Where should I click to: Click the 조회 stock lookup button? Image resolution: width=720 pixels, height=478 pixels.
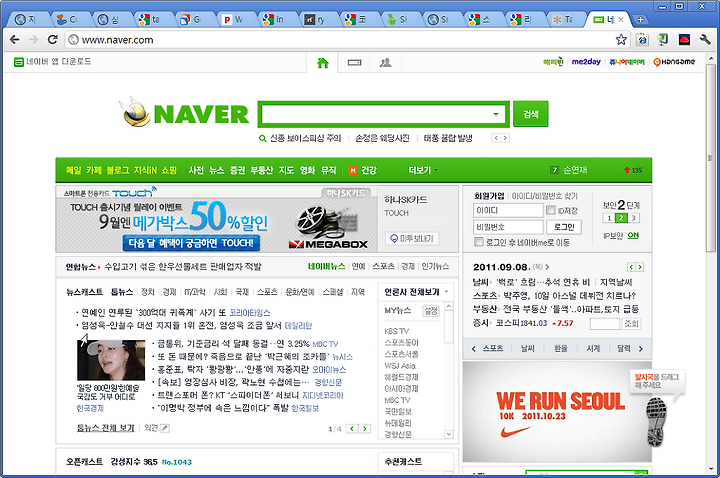[631, 323]
